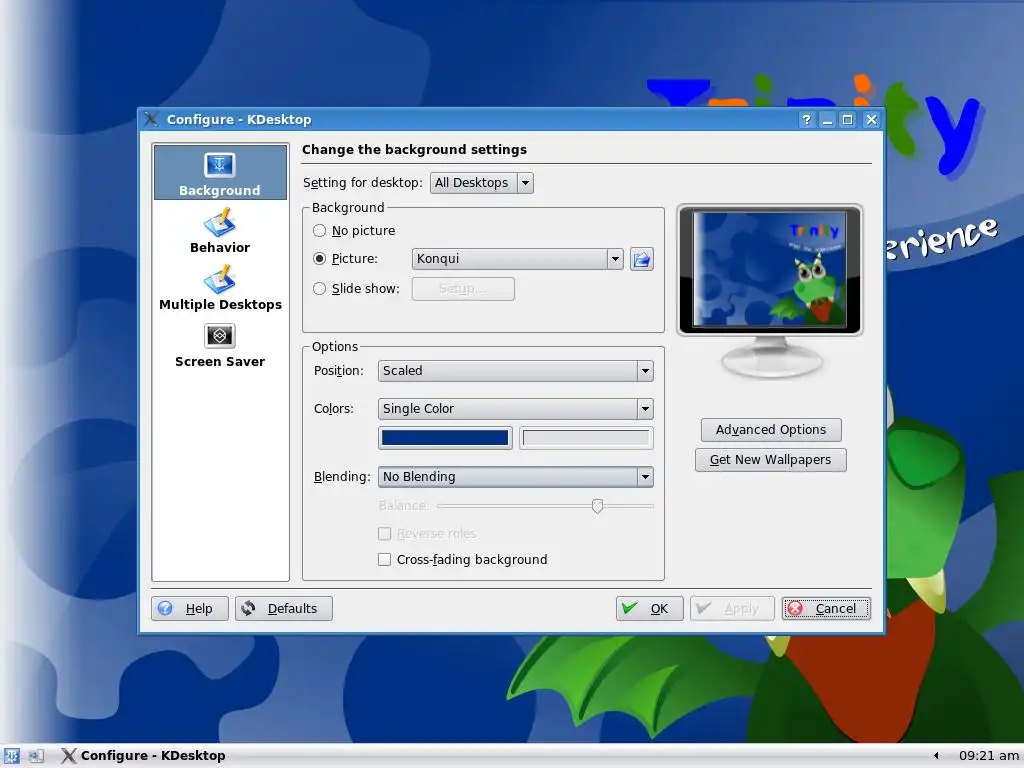Click Get New Wallpapers

[x=771, y=460]
